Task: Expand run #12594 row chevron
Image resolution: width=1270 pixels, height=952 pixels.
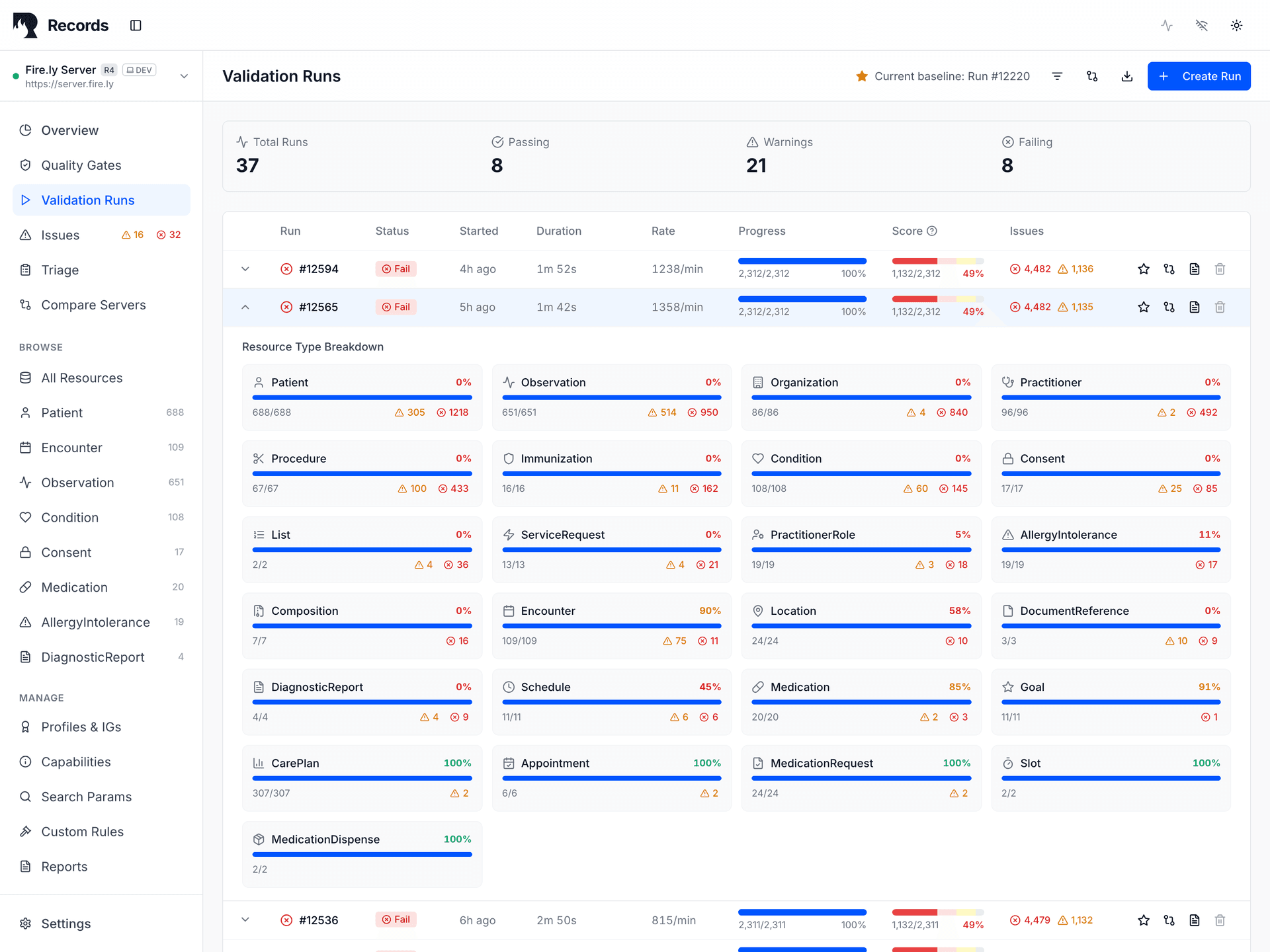Action: [x=245, y=269]
